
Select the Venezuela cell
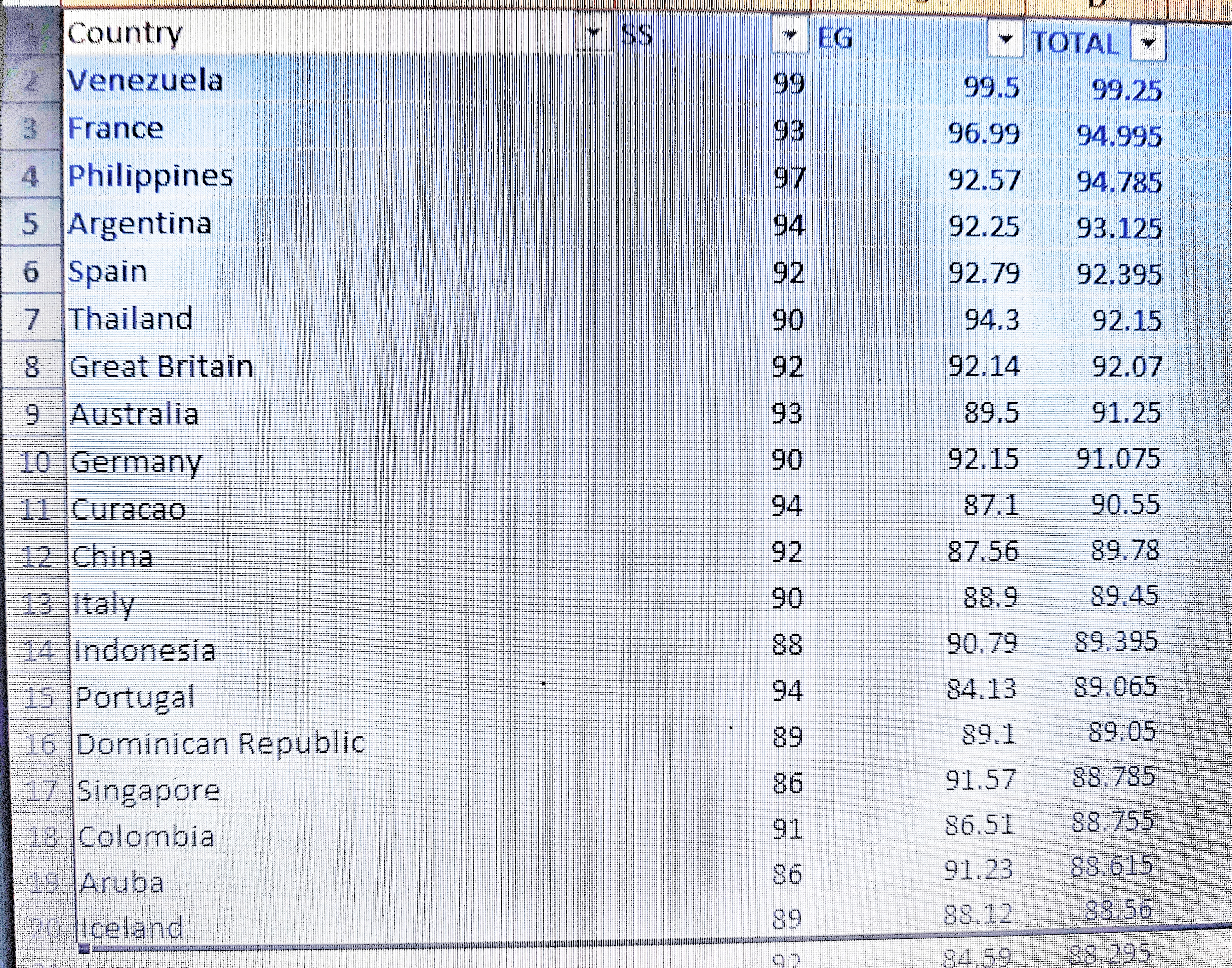point(145,81)
